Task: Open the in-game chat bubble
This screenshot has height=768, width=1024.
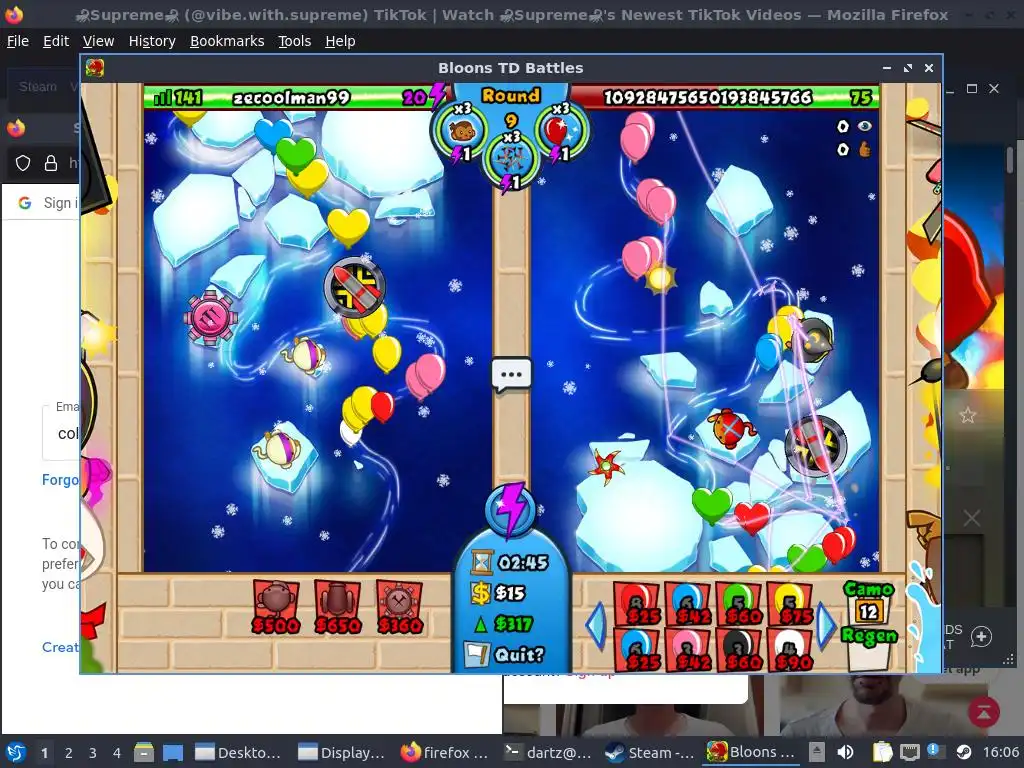Action: (511, 375)
